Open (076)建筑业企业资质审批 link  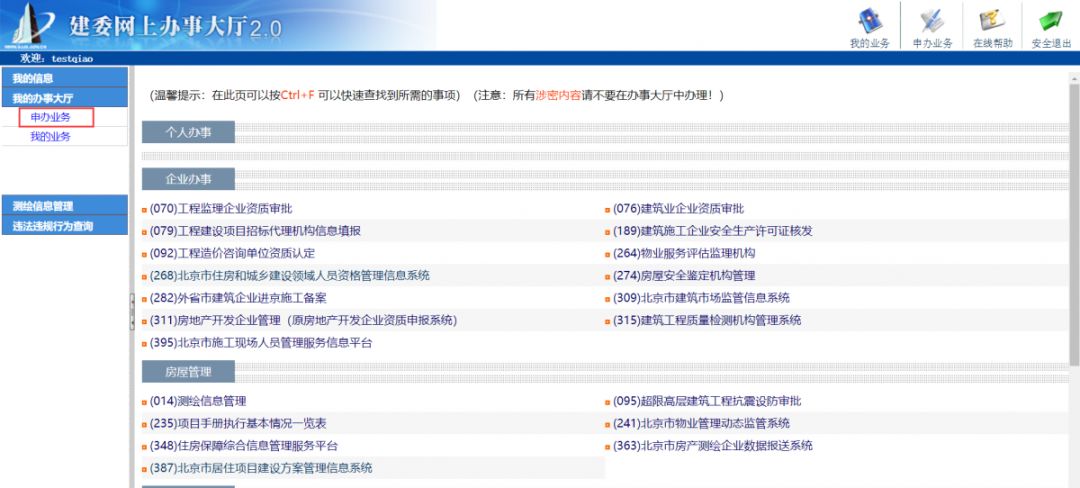click(x=678, y=209)
